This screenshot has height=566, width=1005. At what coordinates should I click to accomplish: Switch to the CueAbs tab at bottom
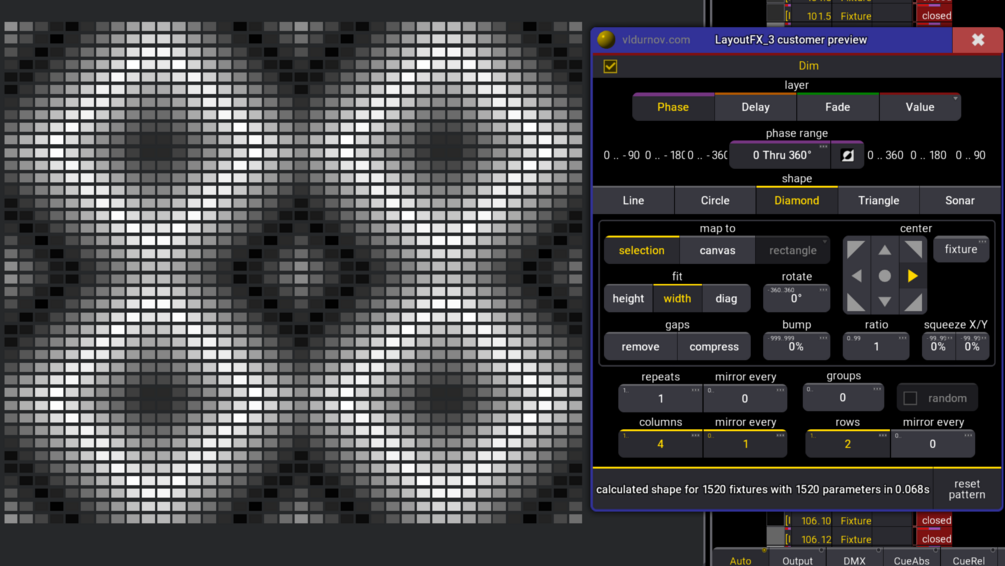[911, 560]
